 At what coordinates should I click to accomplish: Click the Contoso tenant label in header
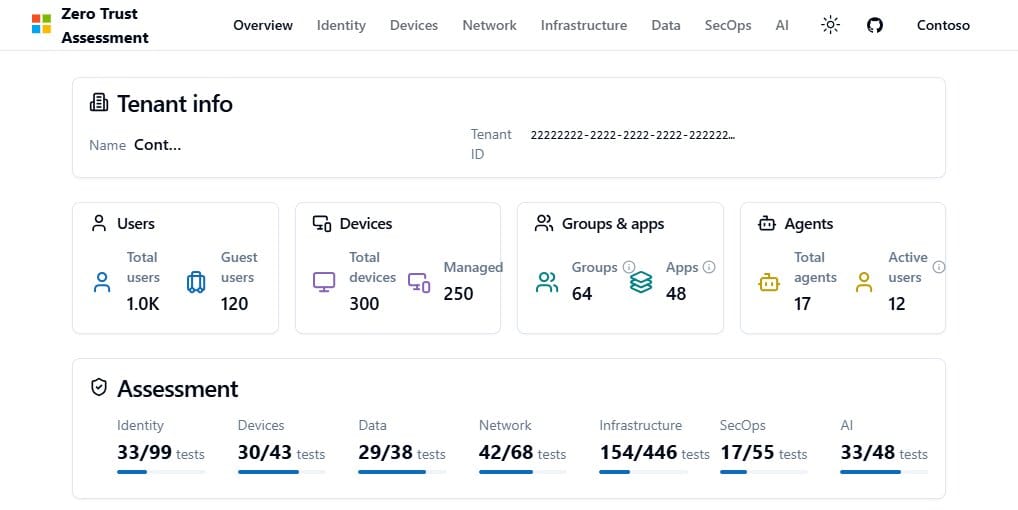tap(943, 25)
